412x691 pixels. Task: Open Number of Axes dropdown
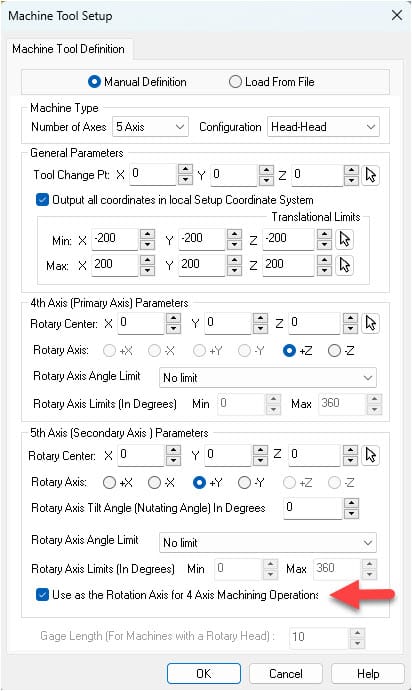click(x=150, y=127)
